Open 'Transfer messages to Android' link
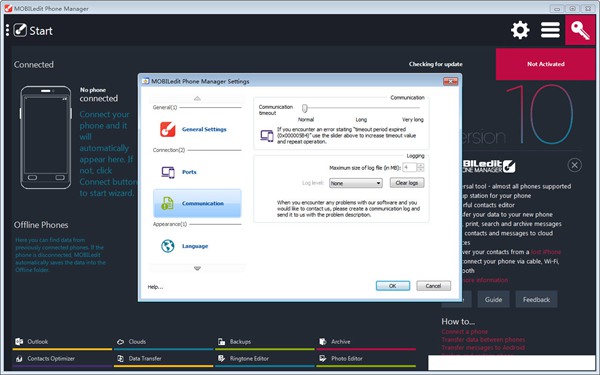This screenshot has height=375, width=600. [483, 348]
